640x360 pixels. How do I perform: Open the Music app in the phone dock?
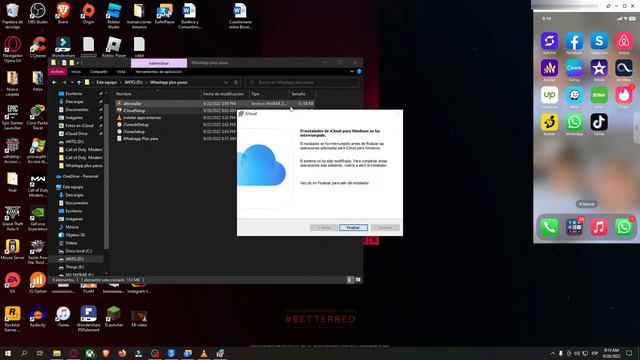[599, 227]
